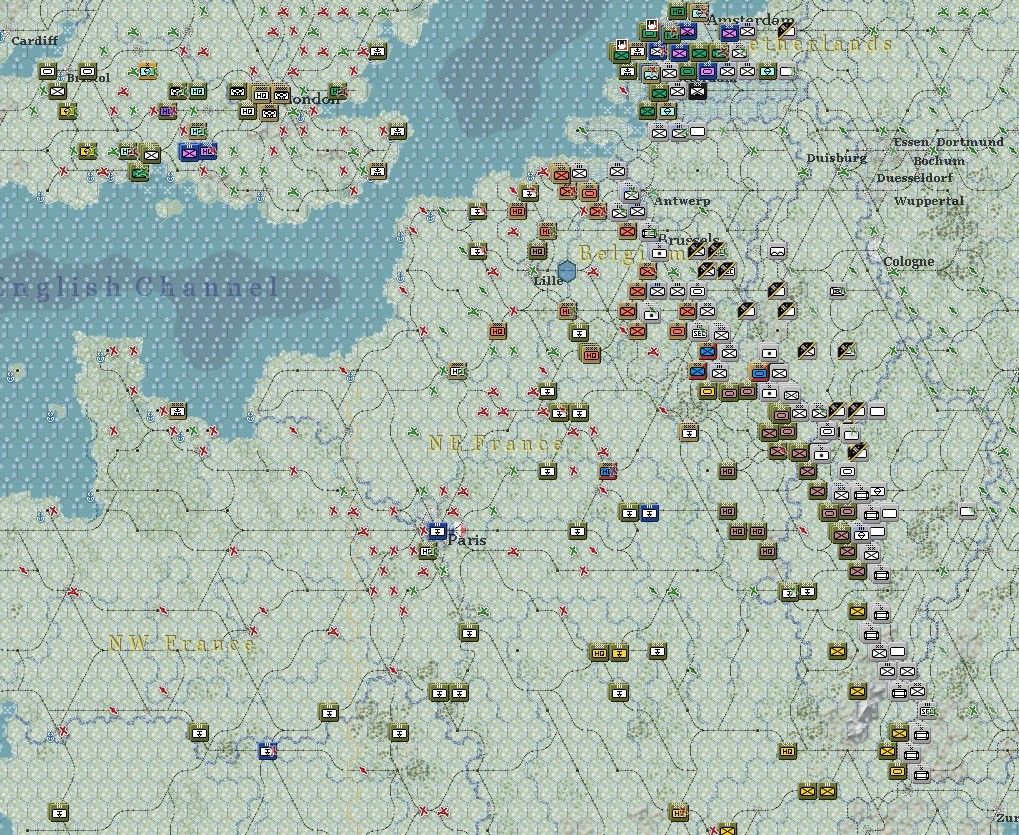The width and height of the screenshot is (1019, 835).
Task: Click the anchor port icon south of London
Action: click(x=301, y=118)
